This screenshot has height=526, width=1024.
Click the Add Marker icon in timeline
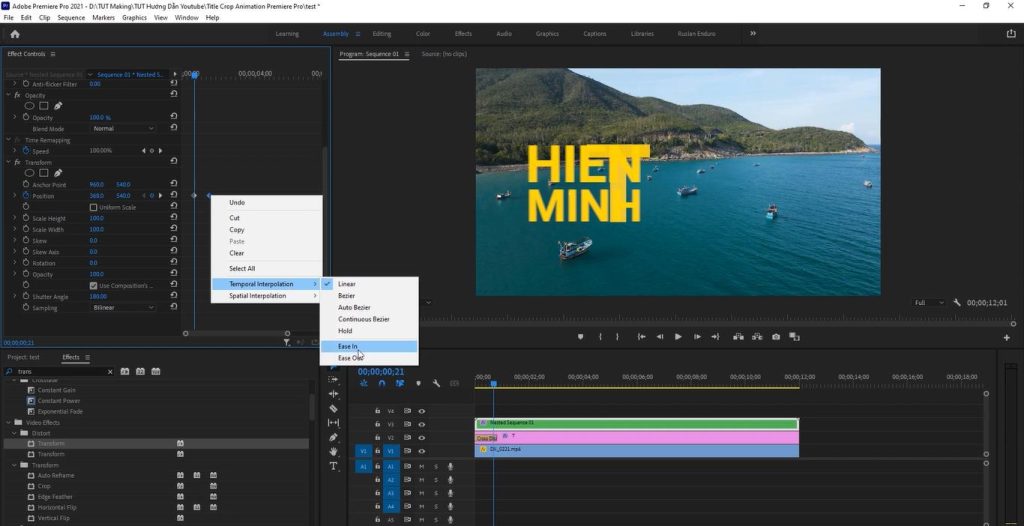[x=419, y=384]
